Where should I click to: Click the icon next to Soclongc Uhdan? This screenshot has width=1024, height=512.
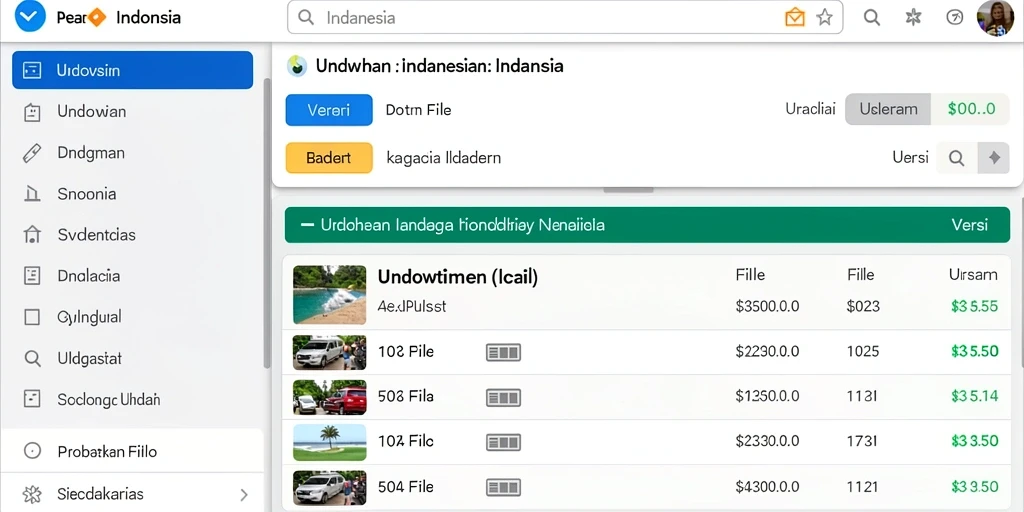pos(32,399)
